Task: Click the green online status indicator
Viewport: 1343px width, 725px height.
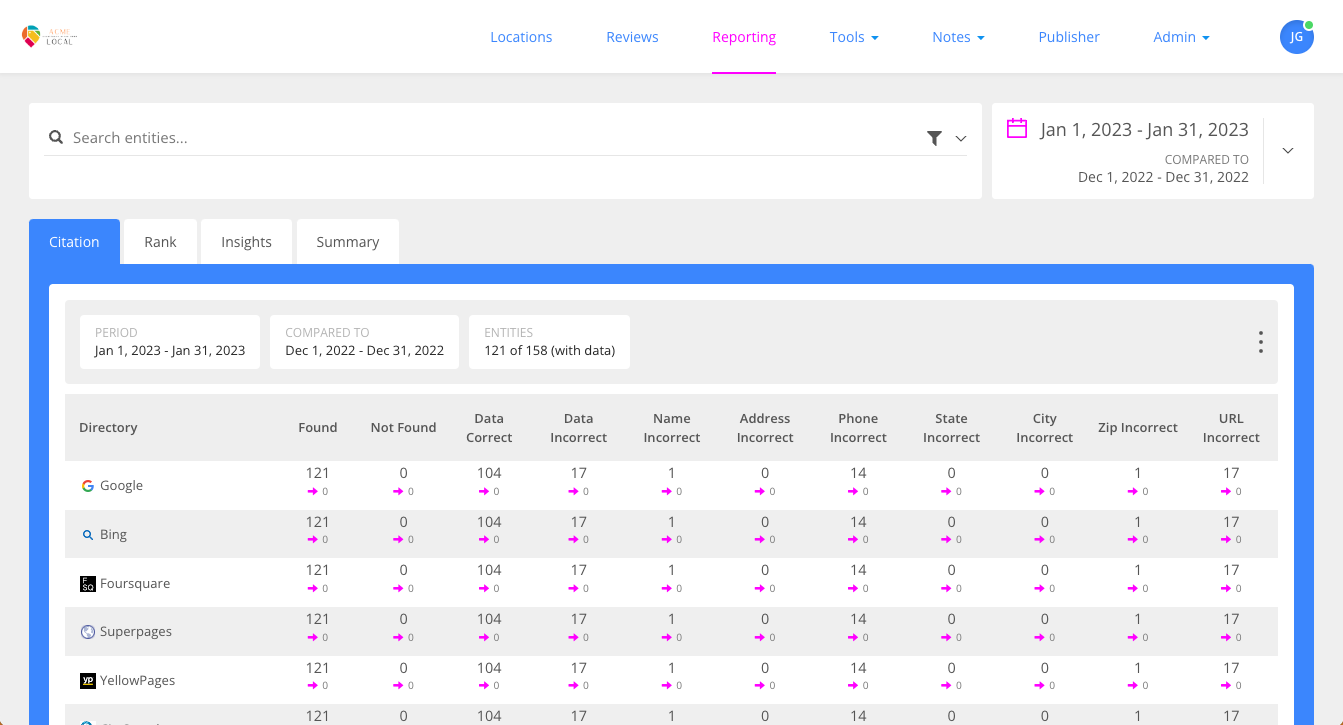Action: (x=1309, y=23)
